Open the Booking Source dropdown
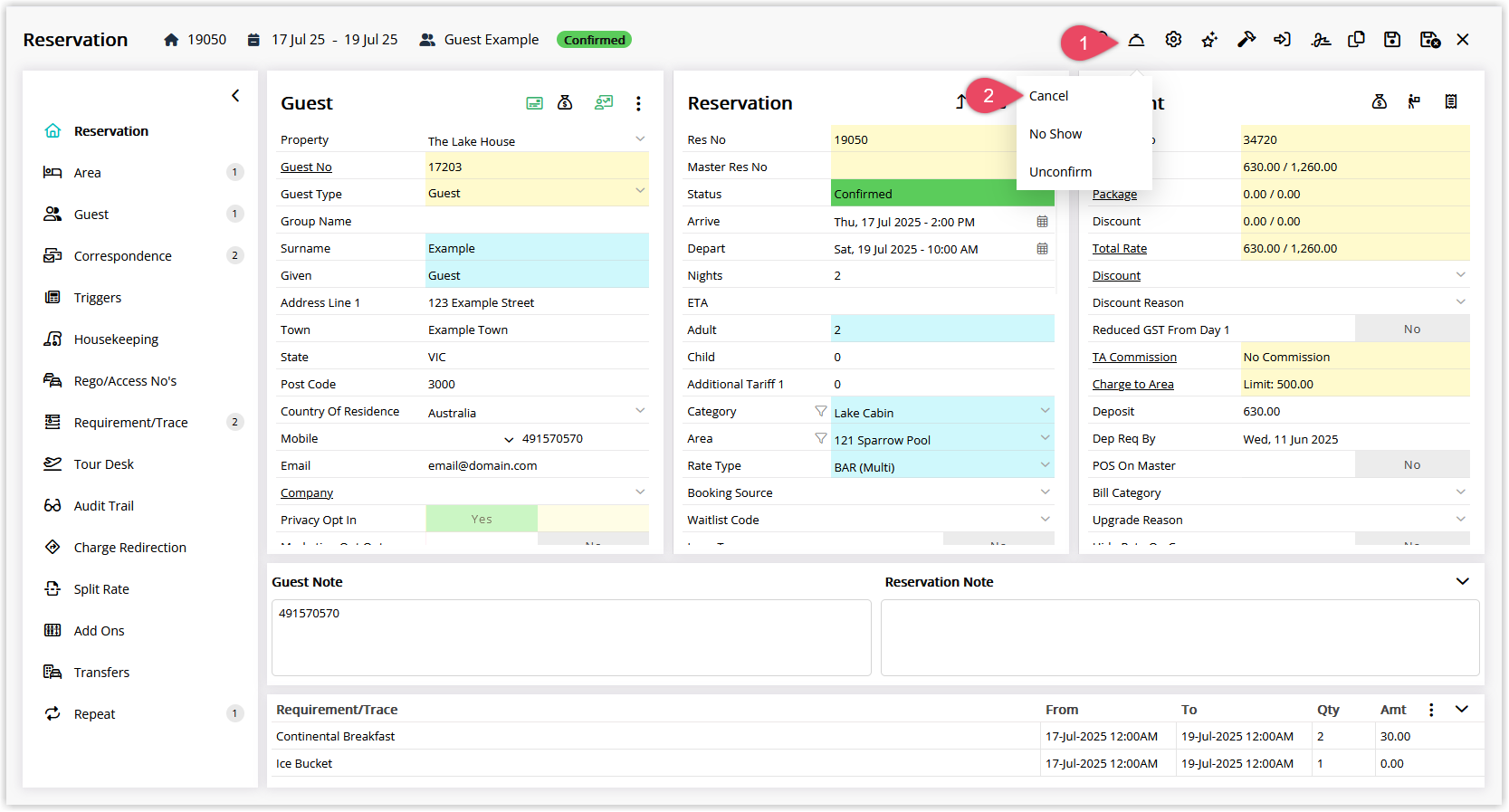Viewport: 1509px width, 812px height. [x=1046, y=492]
